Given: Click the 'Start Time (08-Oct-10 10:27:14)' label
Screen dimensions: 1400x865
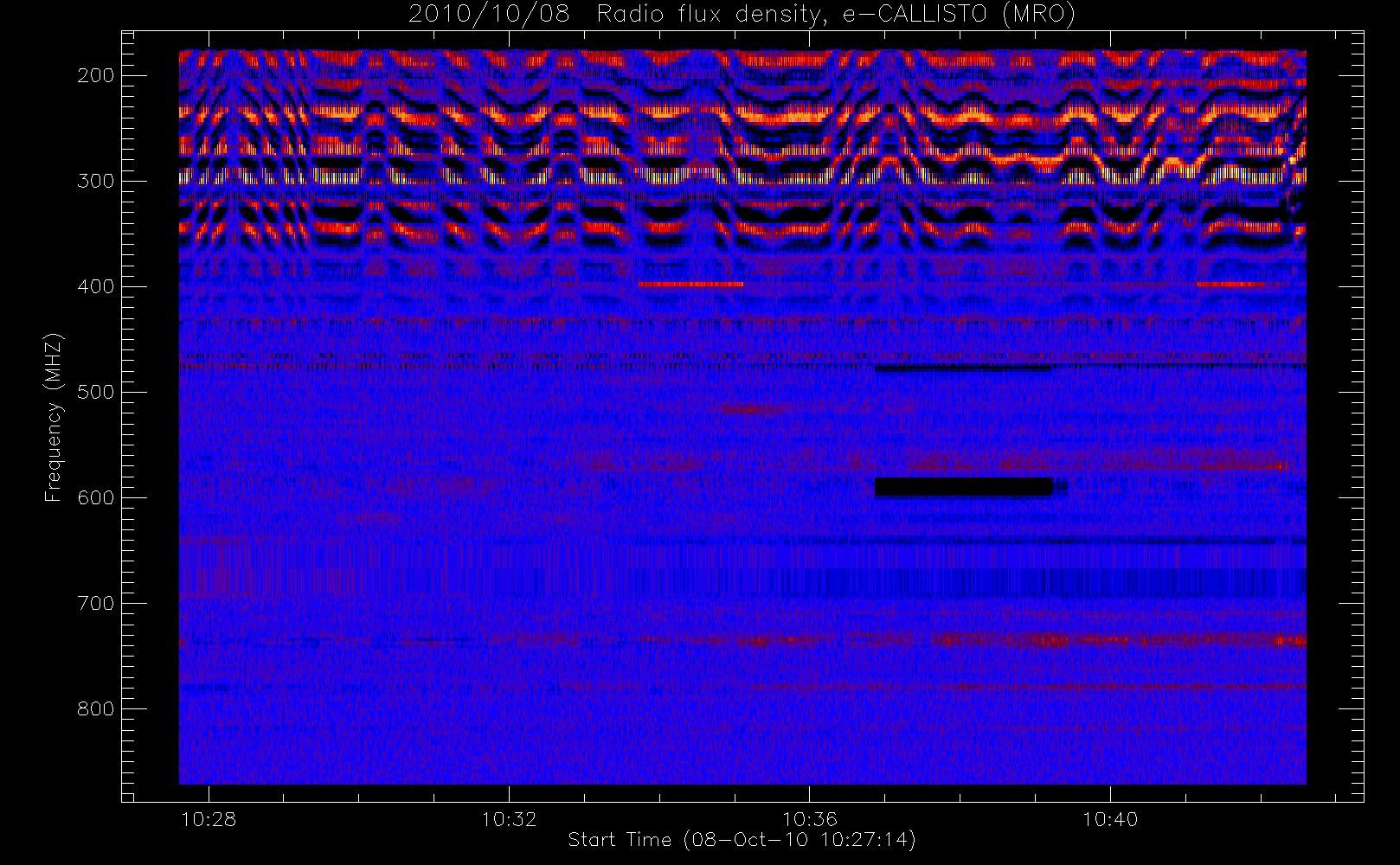Looking at the screenshot, I should 742,840.
